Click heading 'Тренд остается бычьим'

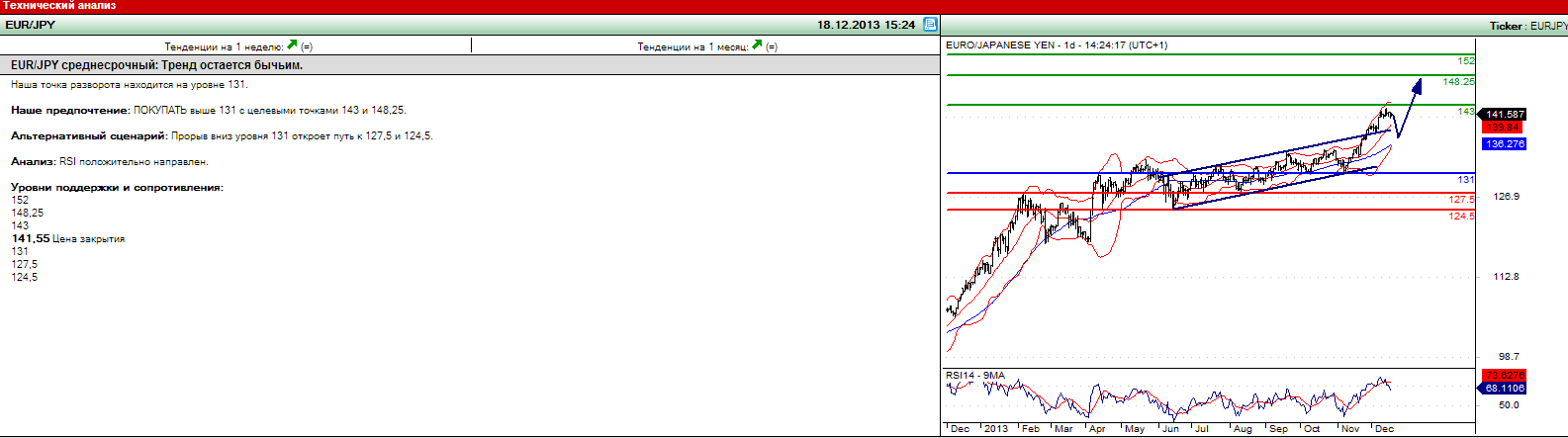click(231, 65)
